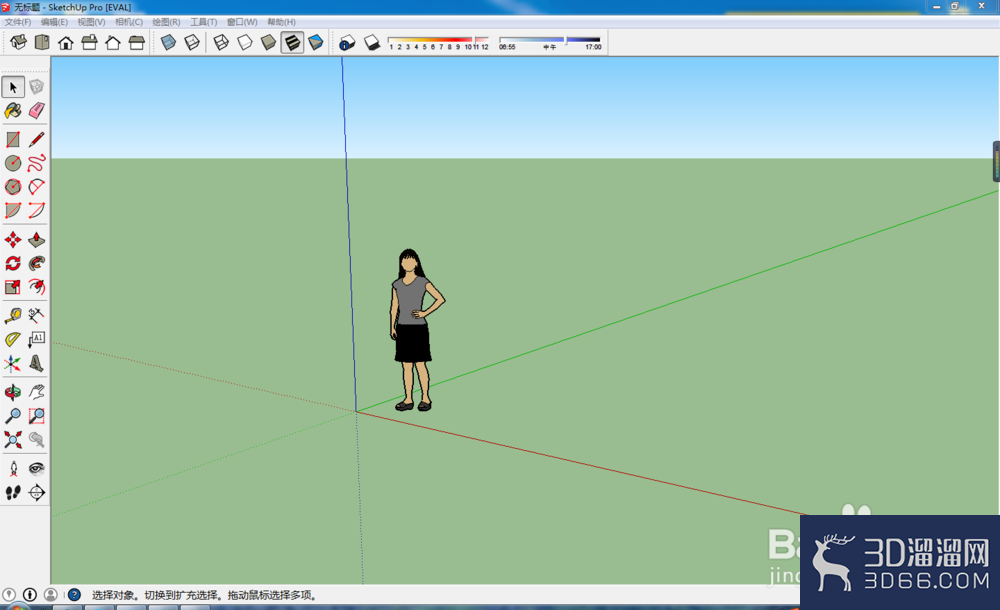
Task: Adjust the shadow month slider
Action: [438, 40]
